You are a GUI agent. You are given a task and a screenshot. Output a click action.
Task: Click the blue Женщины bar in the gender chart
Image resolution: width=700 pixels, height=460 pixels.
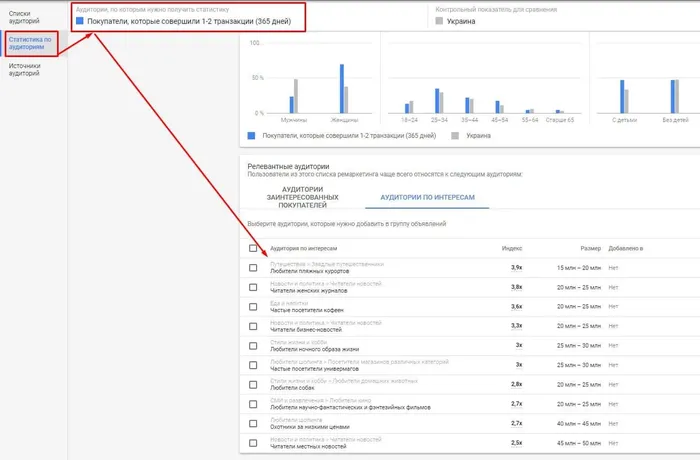point(342,88)
